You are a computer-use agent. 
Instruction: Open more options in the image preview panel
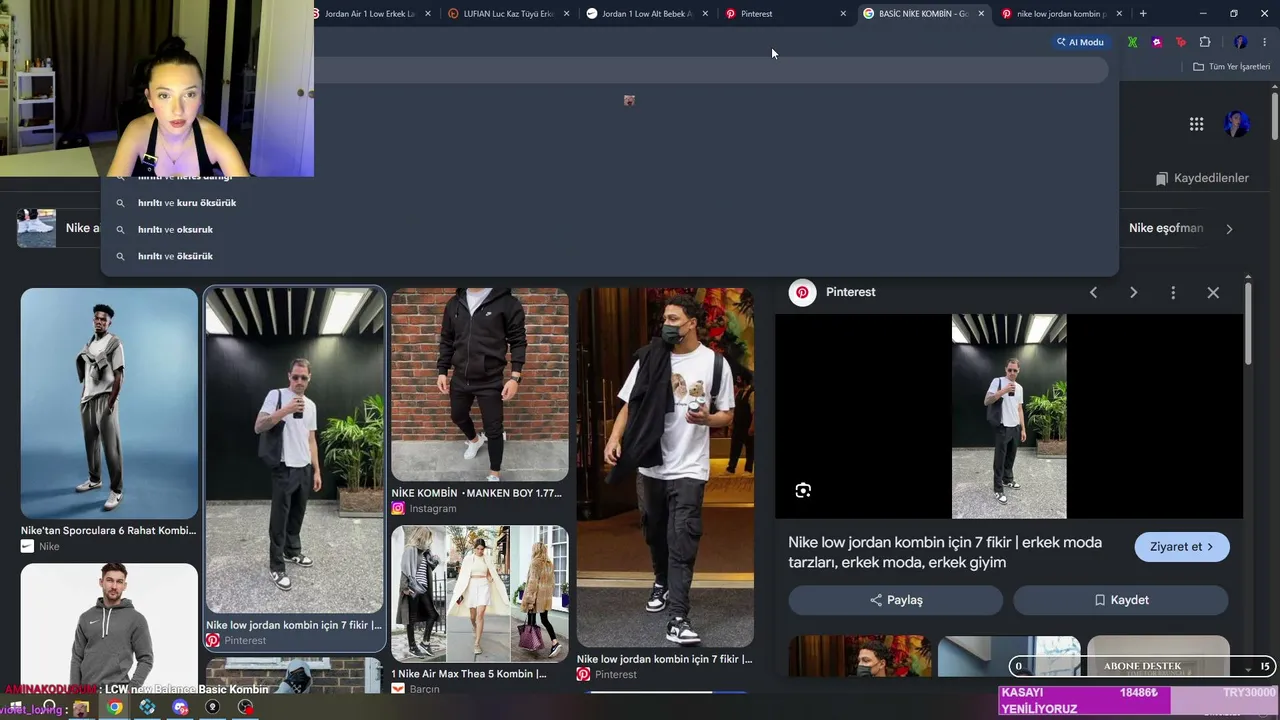coord(1173,292)
